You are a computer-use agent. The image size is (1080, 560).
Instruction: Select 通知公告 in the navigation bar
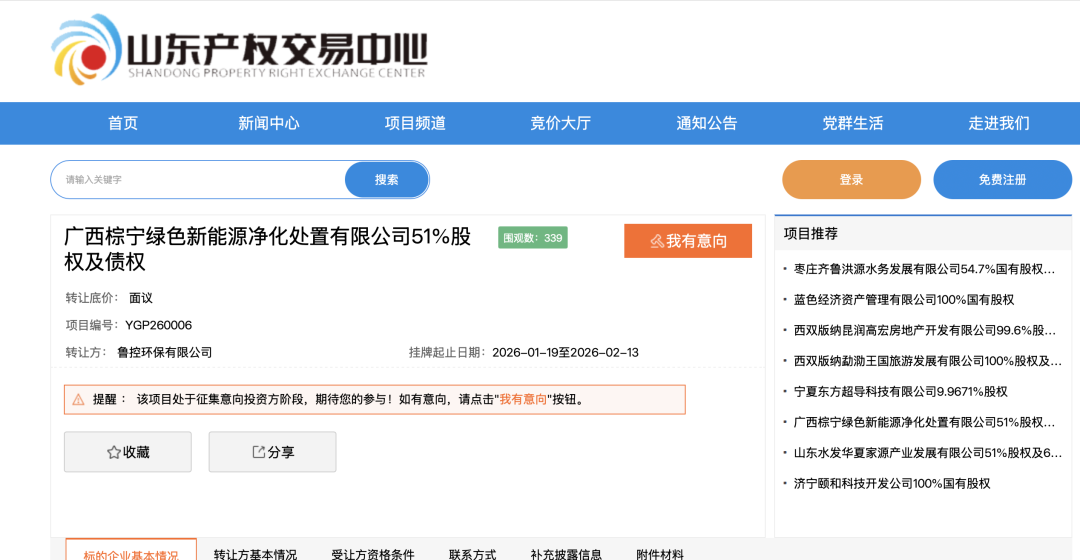[707, 123]
